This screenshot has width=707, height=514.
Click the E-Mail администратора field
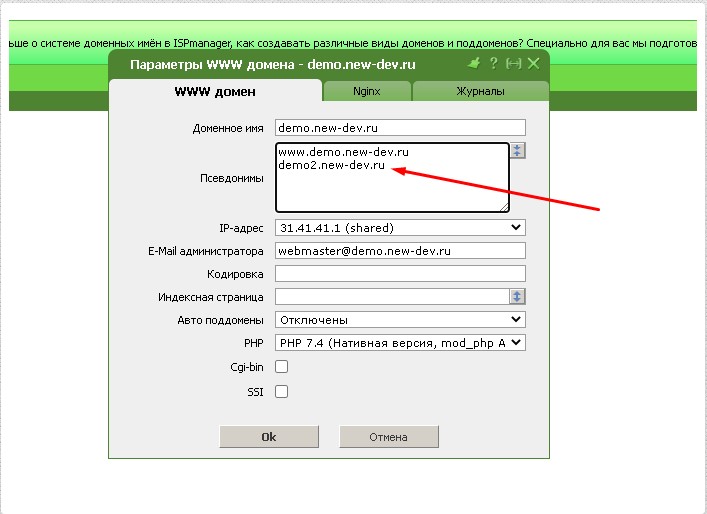pyautogui.click(x=400, y=251)
